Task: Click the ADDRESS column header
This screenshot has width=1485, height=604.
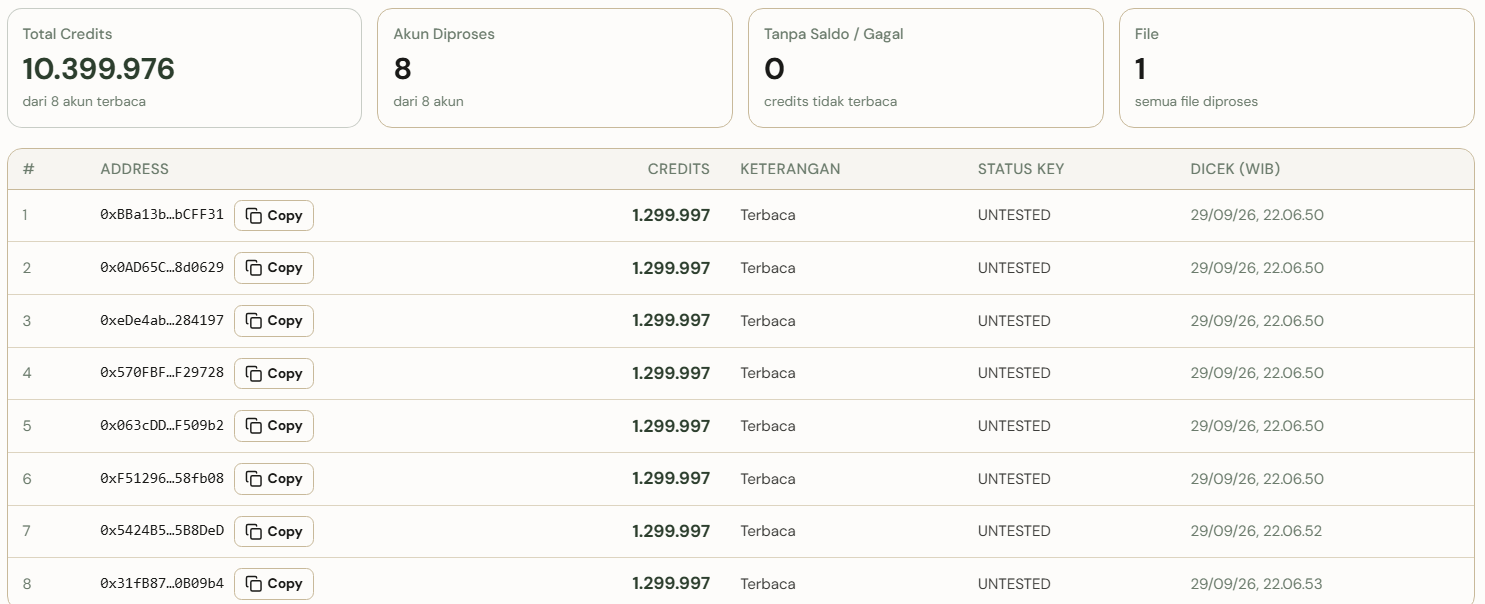Action: click(135, 169)
